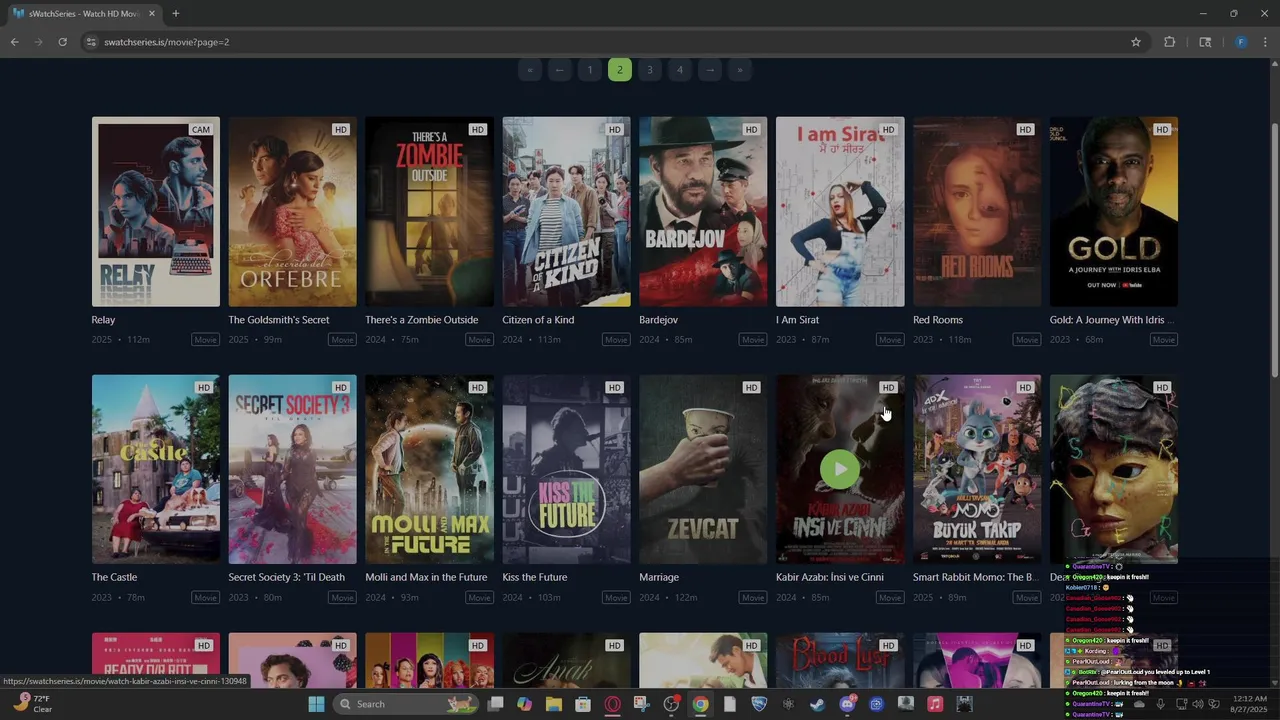Image resolution: width=1280 pixels, height=720 pixels.
Task: Open Molli and Max in the Future poster
Action: 429,469
